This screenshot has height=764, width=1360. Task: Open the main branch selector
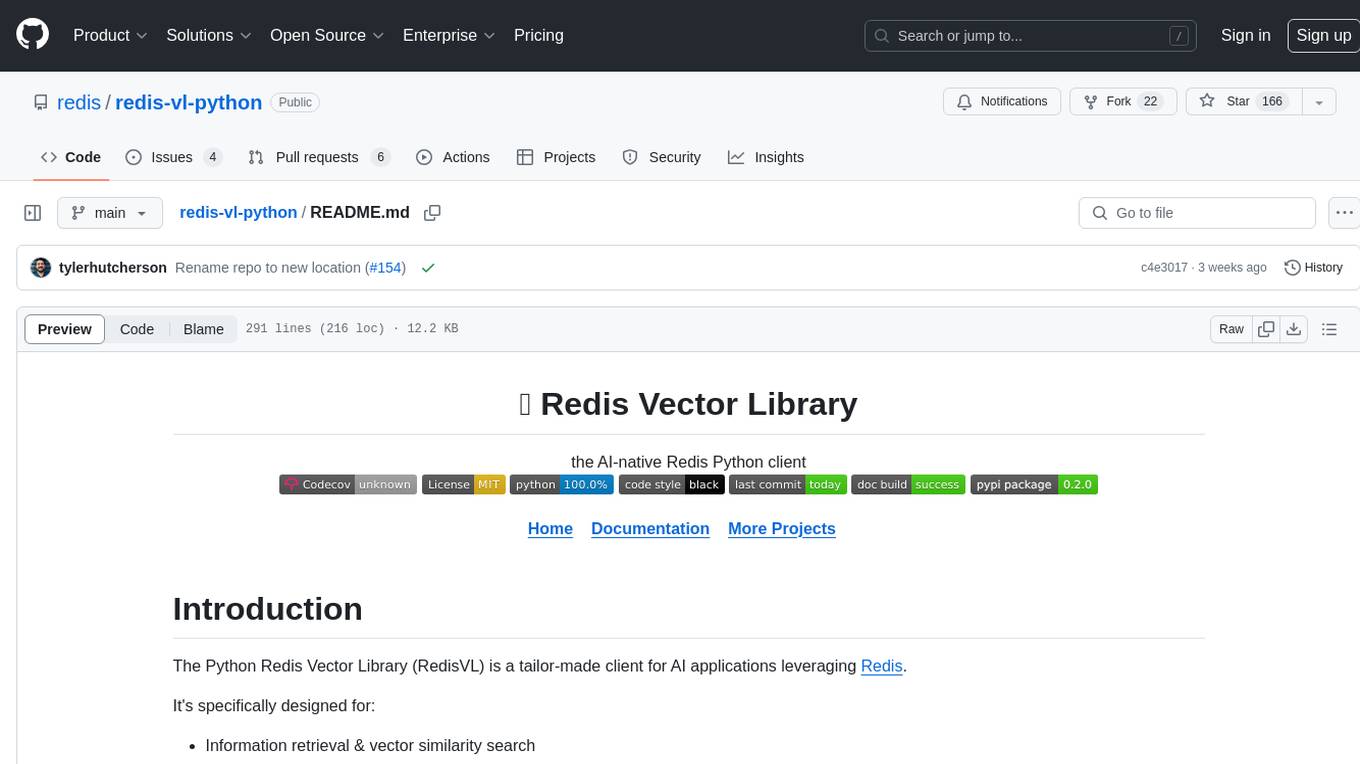click(x=109, y=213)
